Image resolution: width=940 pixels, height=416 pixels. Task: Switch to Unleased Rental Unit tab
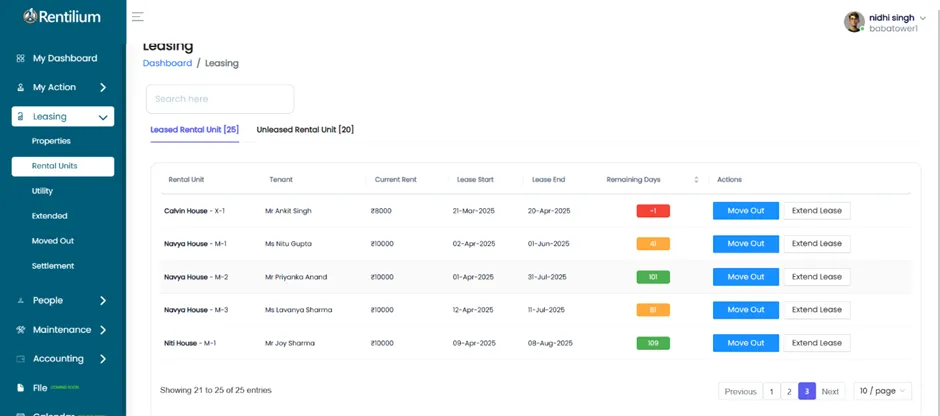[x=305, y=130]
